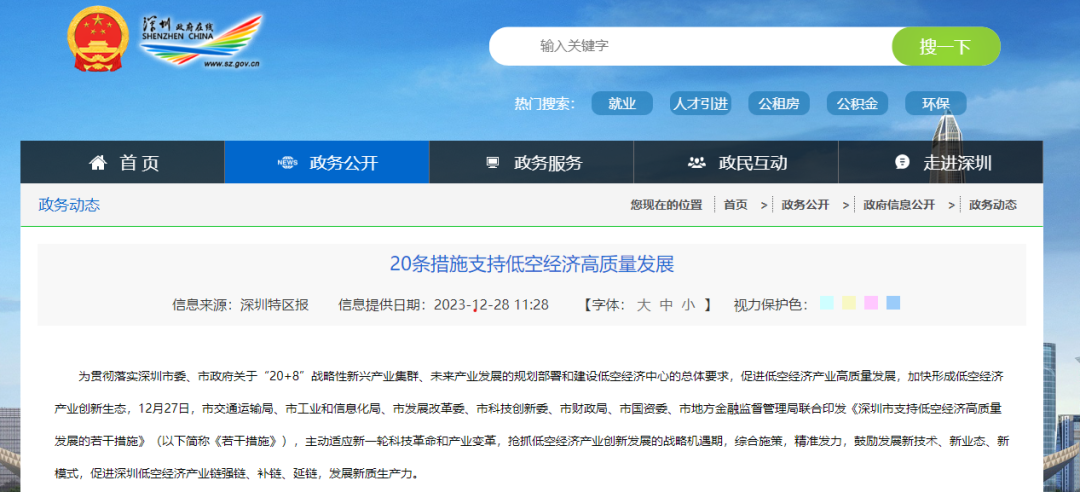Set font size to 中

pyautogui.click(x=666, y=305)
